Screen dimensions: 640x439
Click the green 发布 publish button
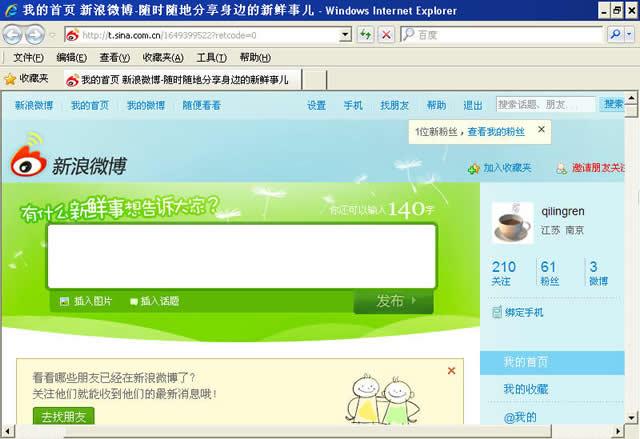[x=393, y=301]
